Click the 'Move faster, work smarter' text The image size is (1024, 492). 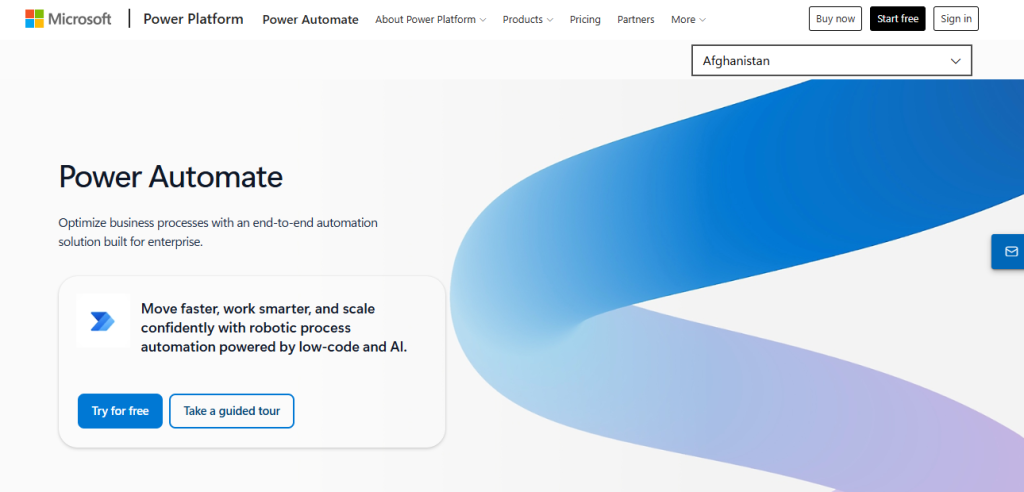(274, 327)
